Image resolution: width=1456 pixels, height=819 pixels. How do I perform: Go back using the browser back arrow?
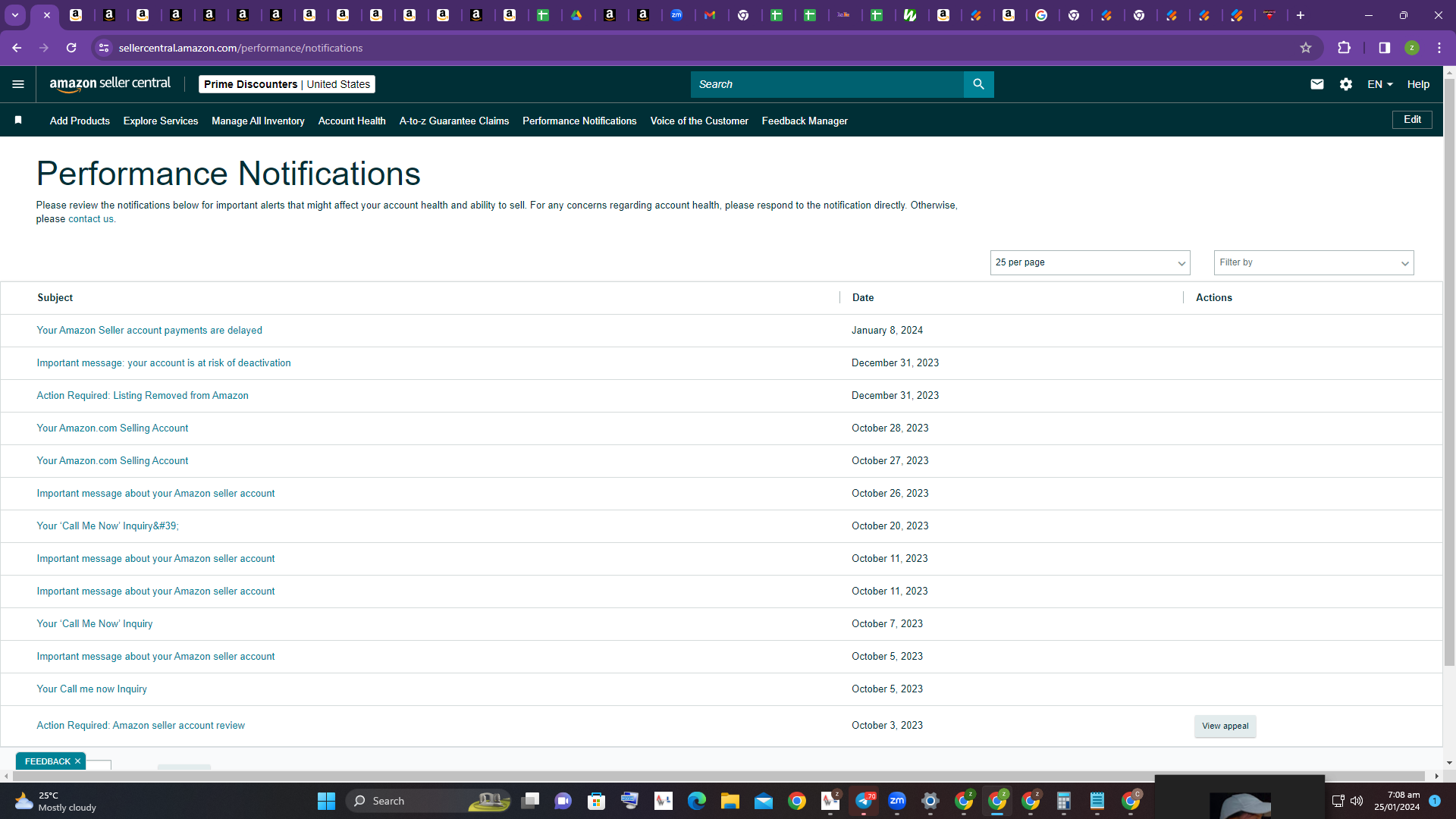[17, 48]
